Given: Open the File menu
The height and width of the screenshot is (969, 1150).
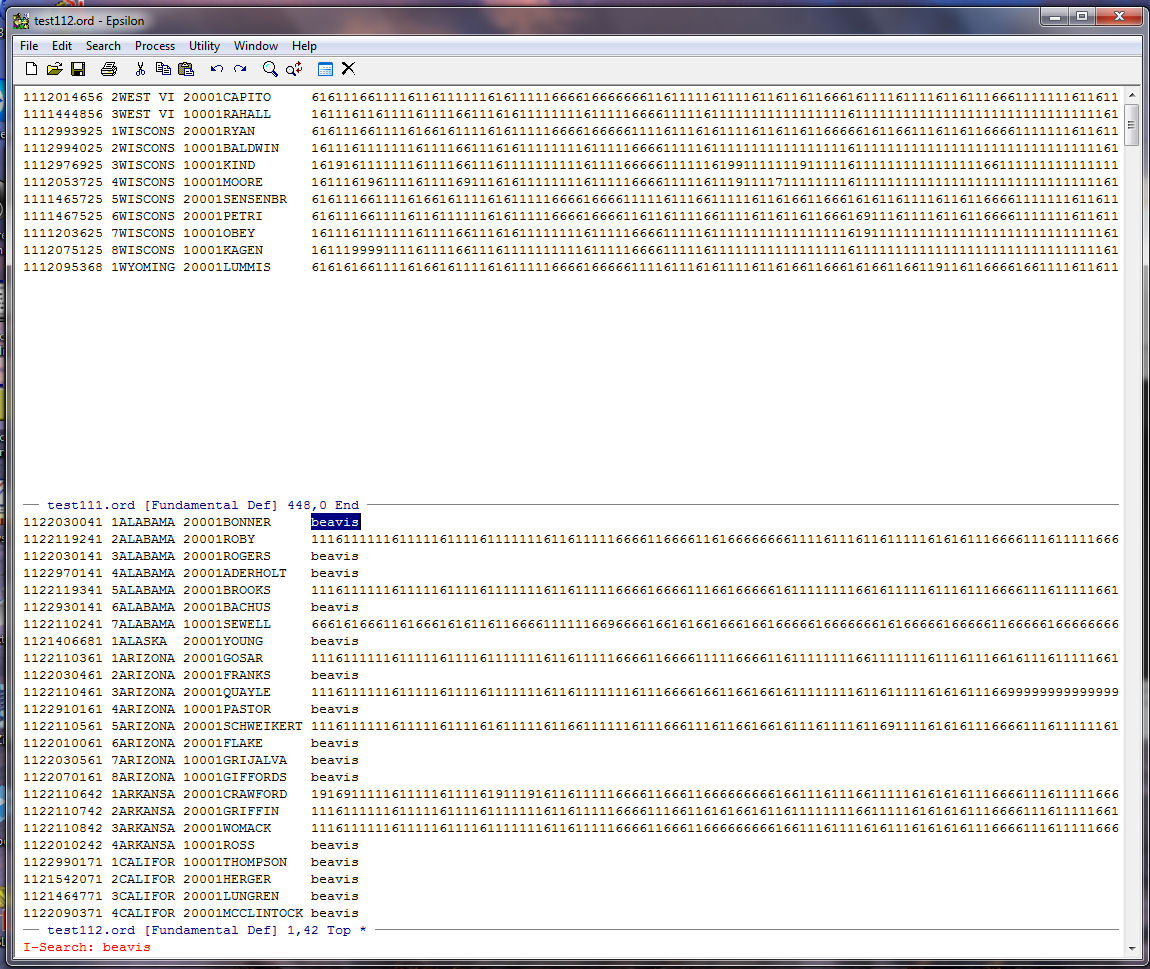Looking at the screenshot, I should [x=29, y=46].
